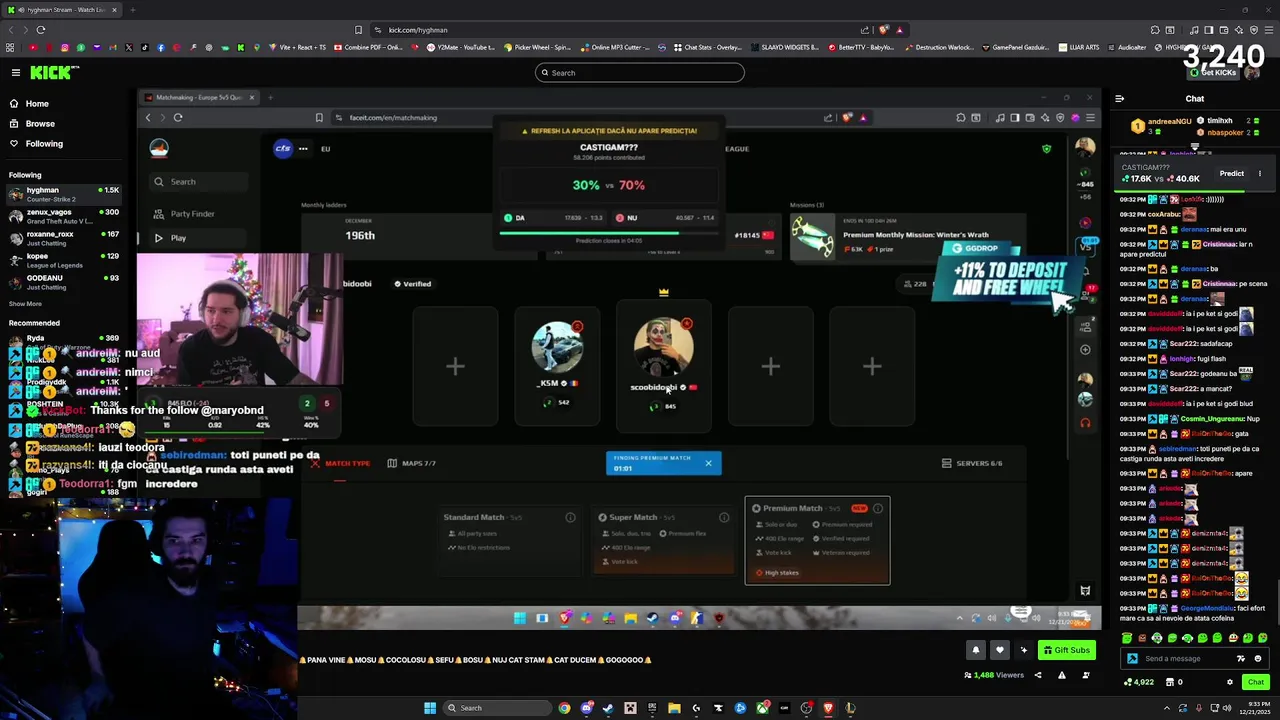This screenshot has width=1280, height=720.
Task: Click the 1,488 Viewers count
Action: [994, 675]
